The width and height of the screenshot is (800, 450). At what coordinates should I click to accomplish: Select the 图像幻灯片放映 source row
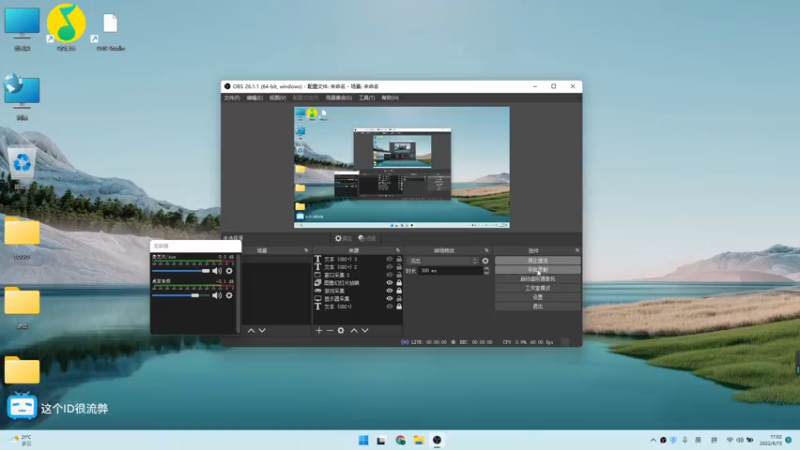(x=358, y=283)
